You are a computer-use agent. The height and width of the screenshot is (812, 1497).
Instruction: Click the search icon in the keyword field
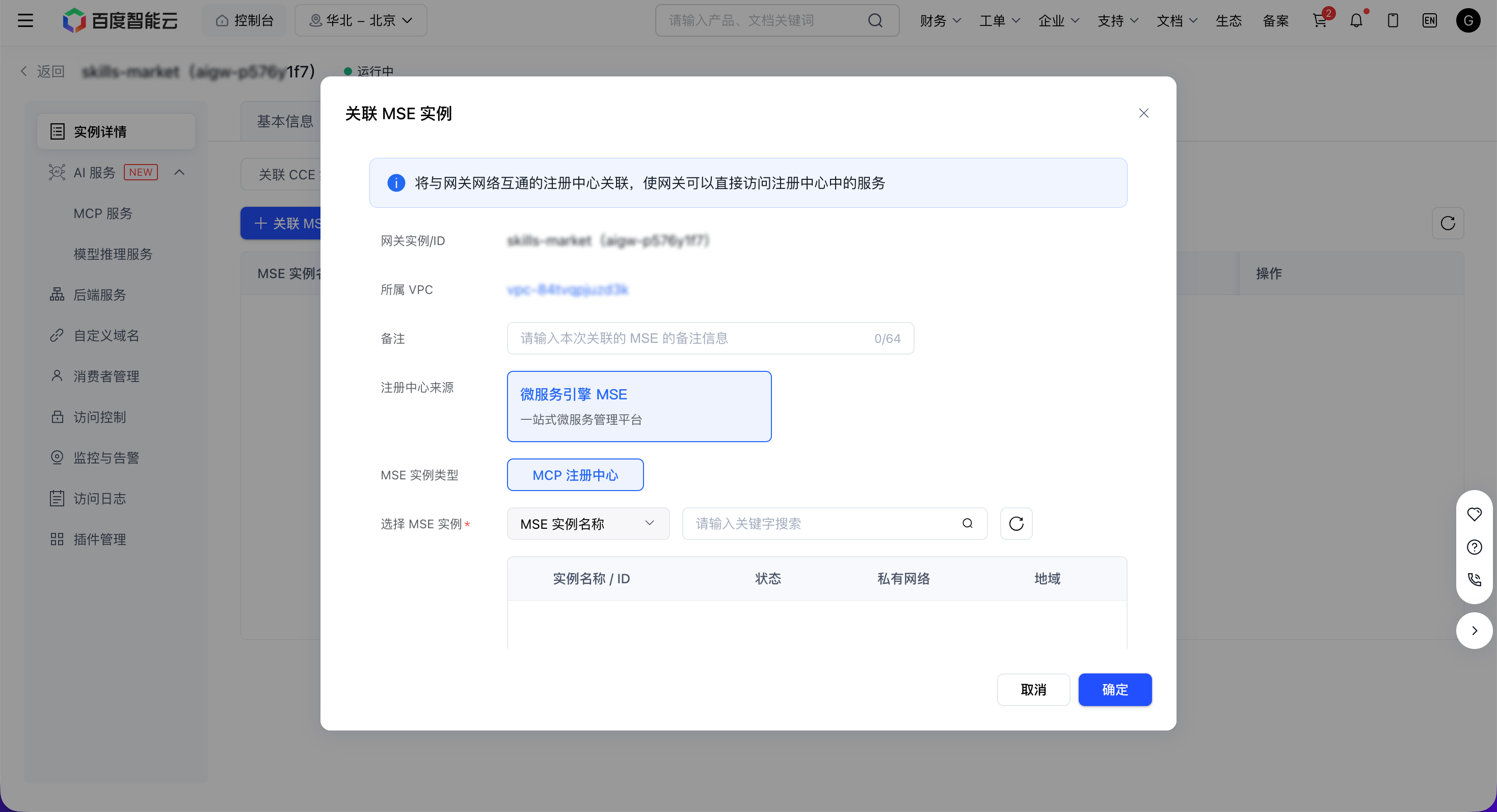pos(968,524)
